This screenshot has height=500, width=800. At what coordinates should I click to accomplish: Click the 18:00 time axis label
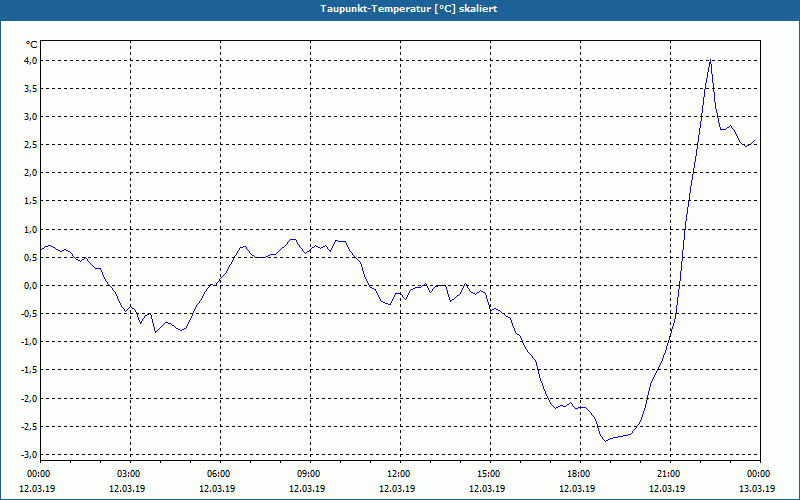(581, 474)
